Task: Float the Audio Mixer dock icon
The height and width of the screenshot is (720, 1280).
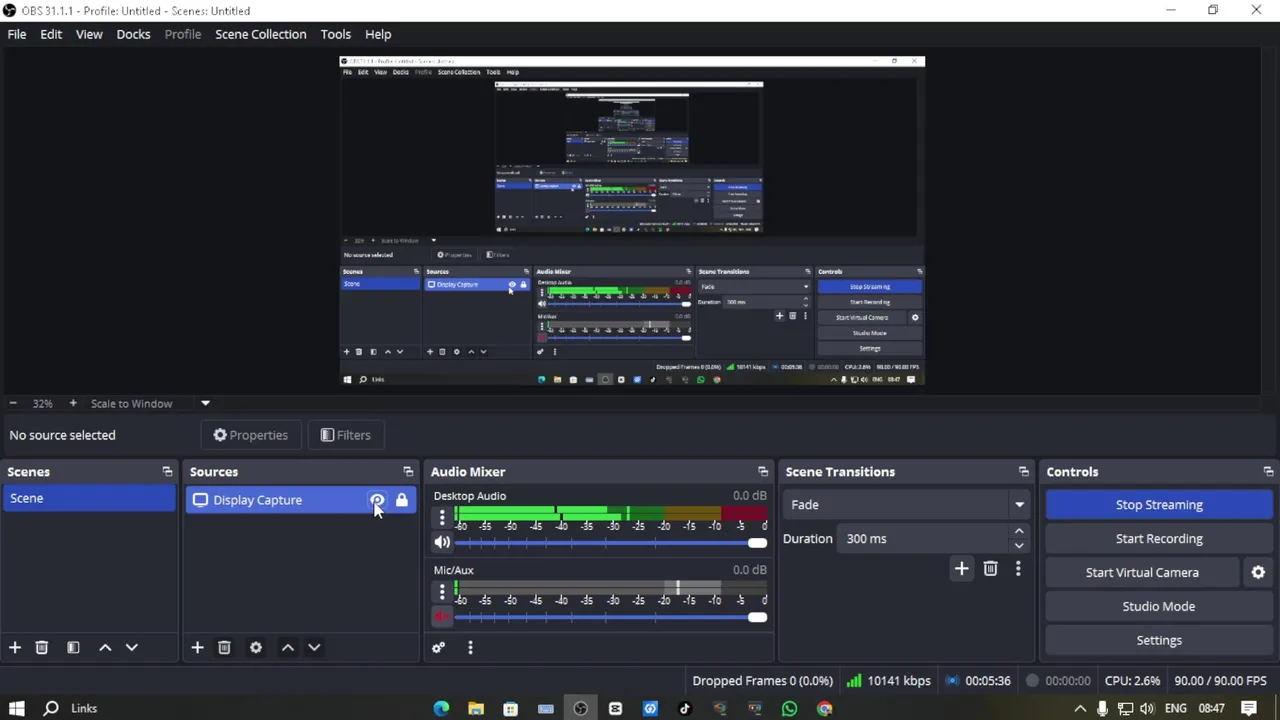Action: pos(763,472)
